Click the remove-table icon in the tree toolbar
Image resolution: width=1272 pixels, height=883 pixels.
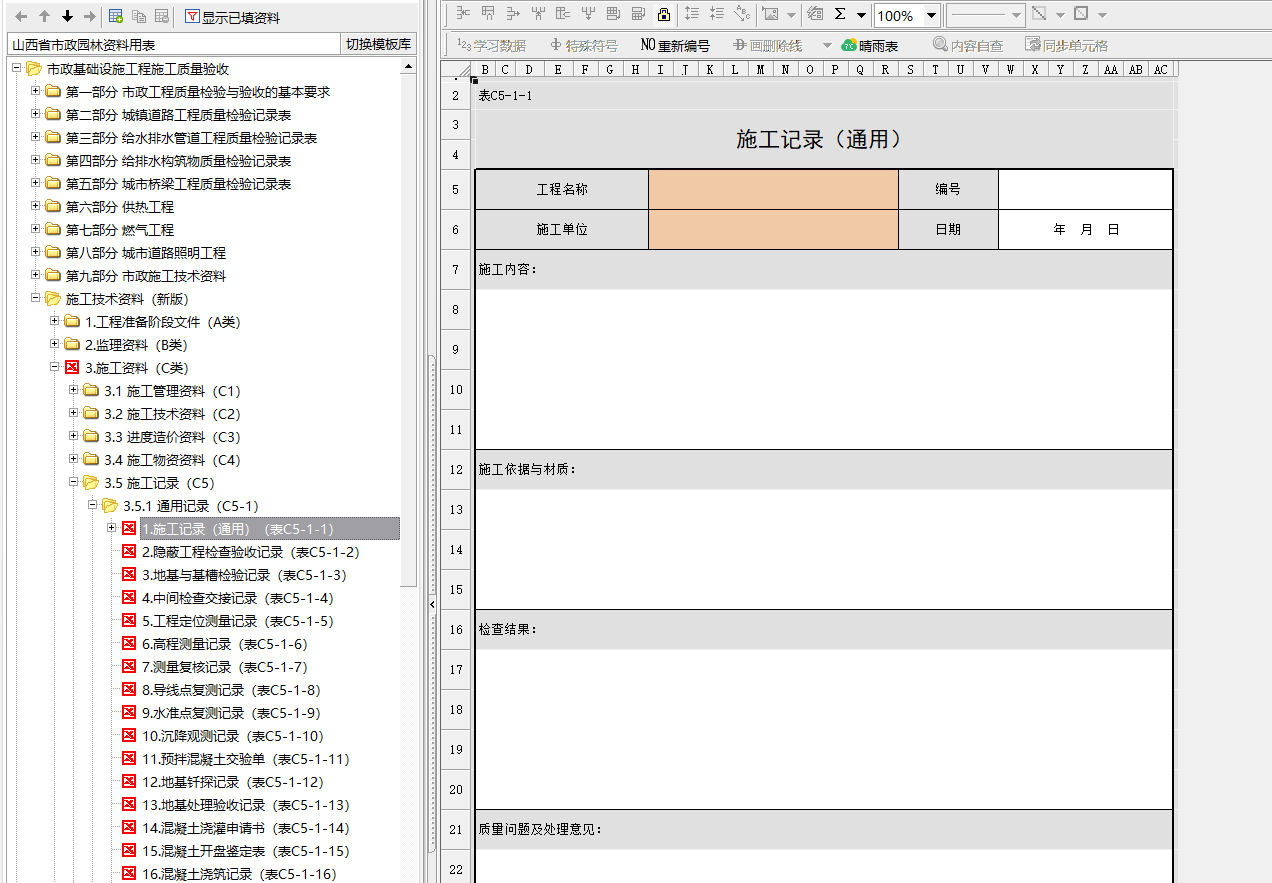point(161,17)
